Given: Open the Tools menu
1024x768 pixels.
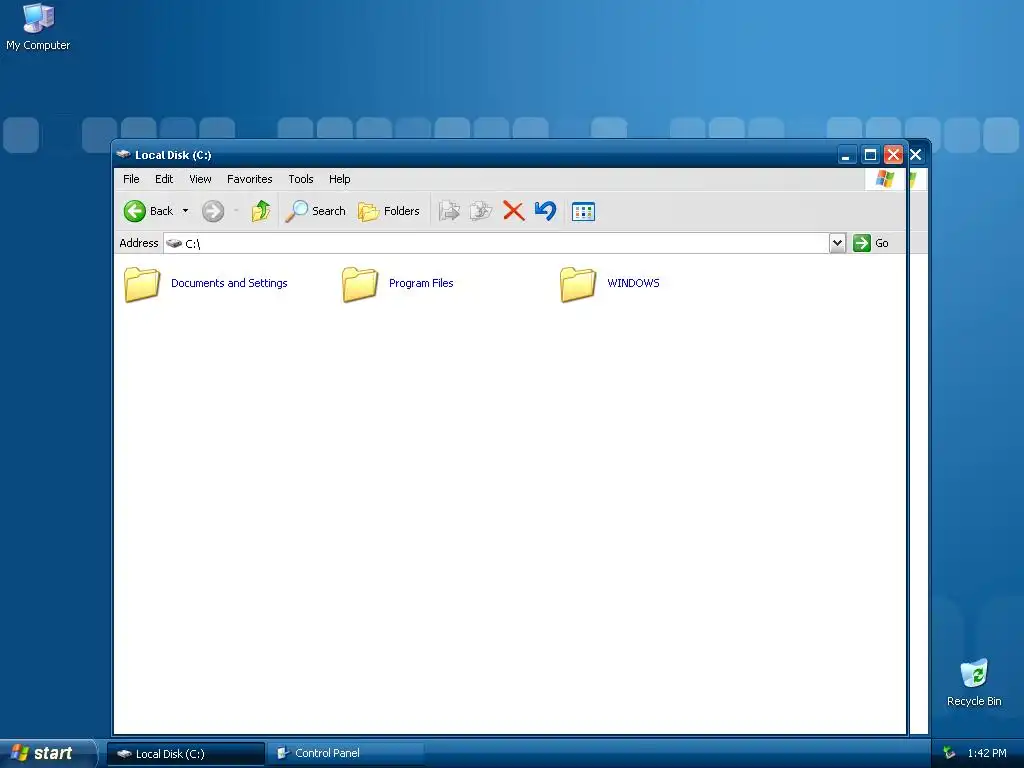Looking at the screenshot, I should coord(301,179).
